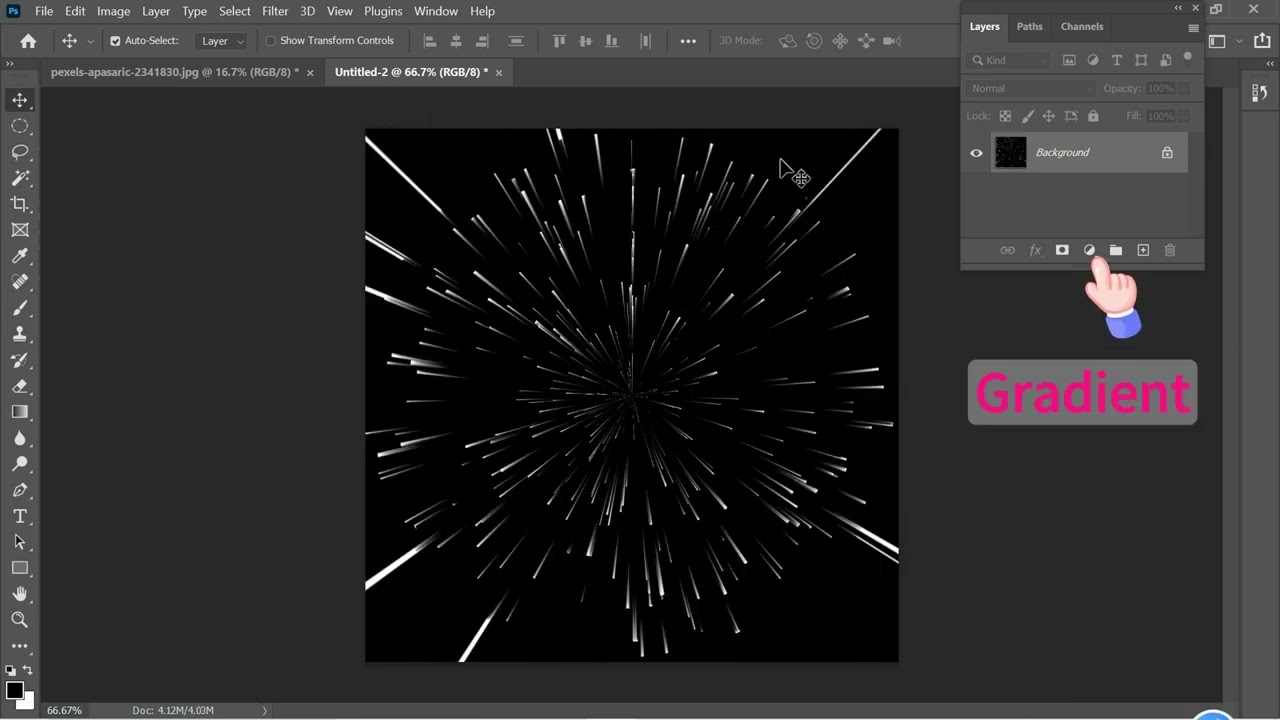Open the Opacity slider dropdown arrow

(x=1185, y=88)
